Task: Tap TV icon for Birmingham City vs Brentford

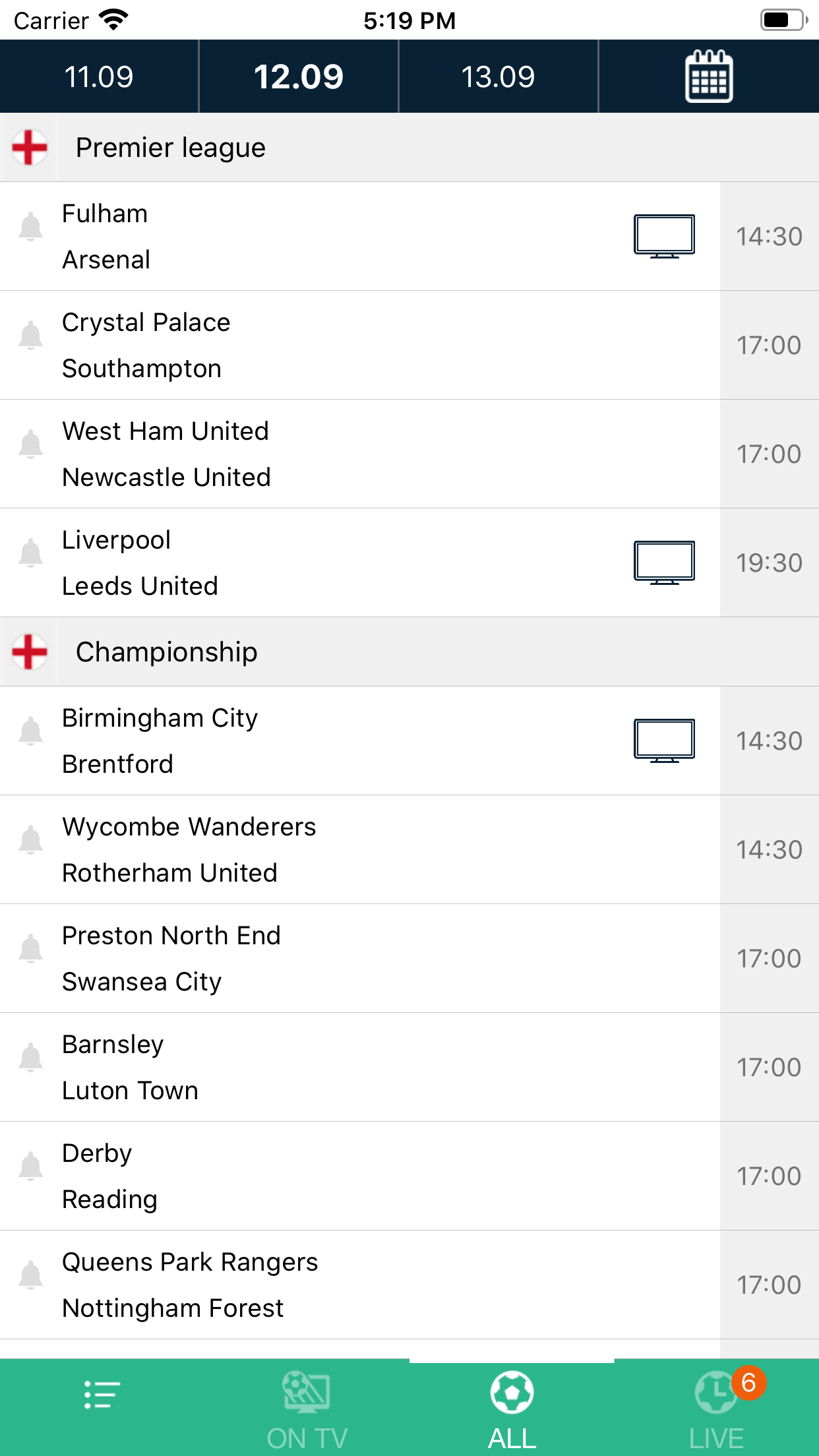Action: pyautogui.click(x=664, y=741)
